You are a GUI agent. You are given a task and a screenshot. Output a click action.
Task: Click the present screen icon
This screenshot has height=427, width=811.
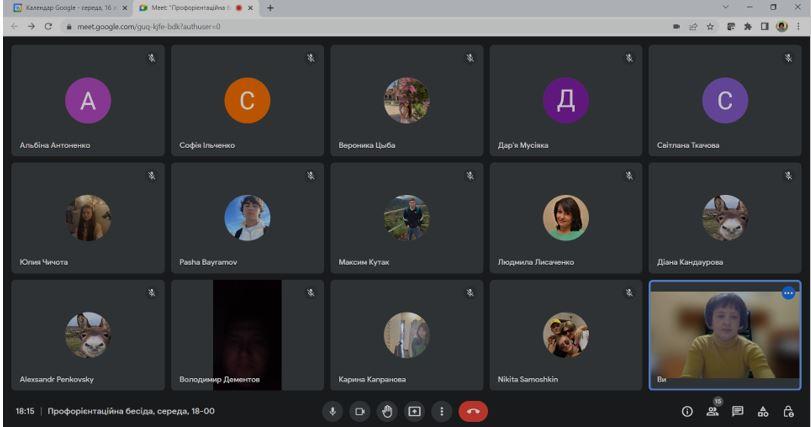coord(413,410)
